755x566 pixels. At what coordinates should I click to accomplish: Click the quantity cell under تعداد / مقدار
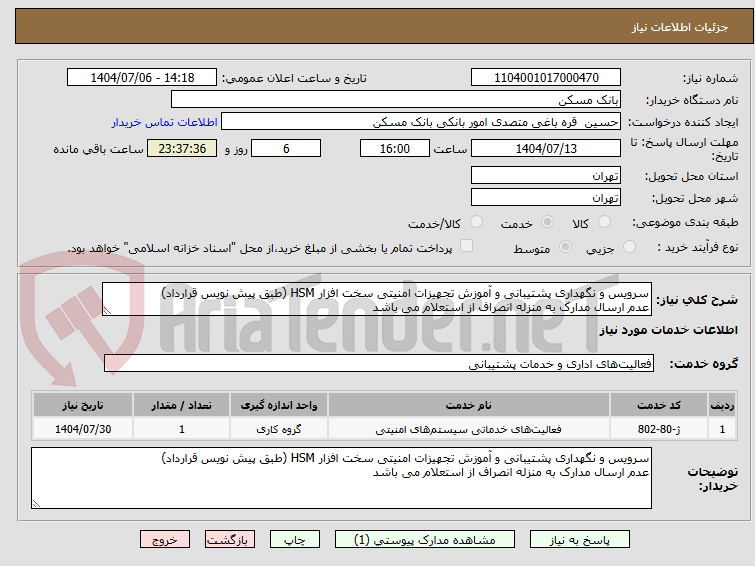[182, 429]
